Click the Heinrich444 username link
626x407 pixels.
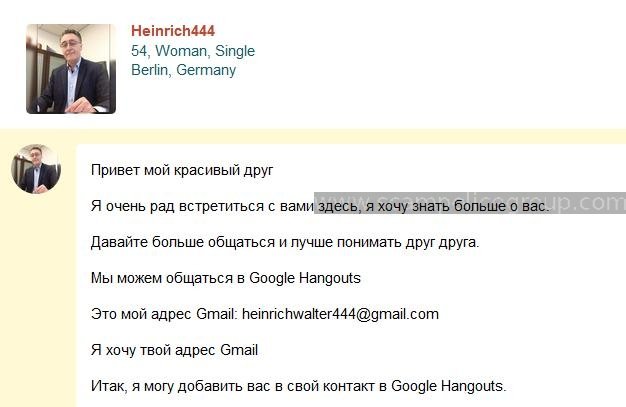[x=173, y=31]
